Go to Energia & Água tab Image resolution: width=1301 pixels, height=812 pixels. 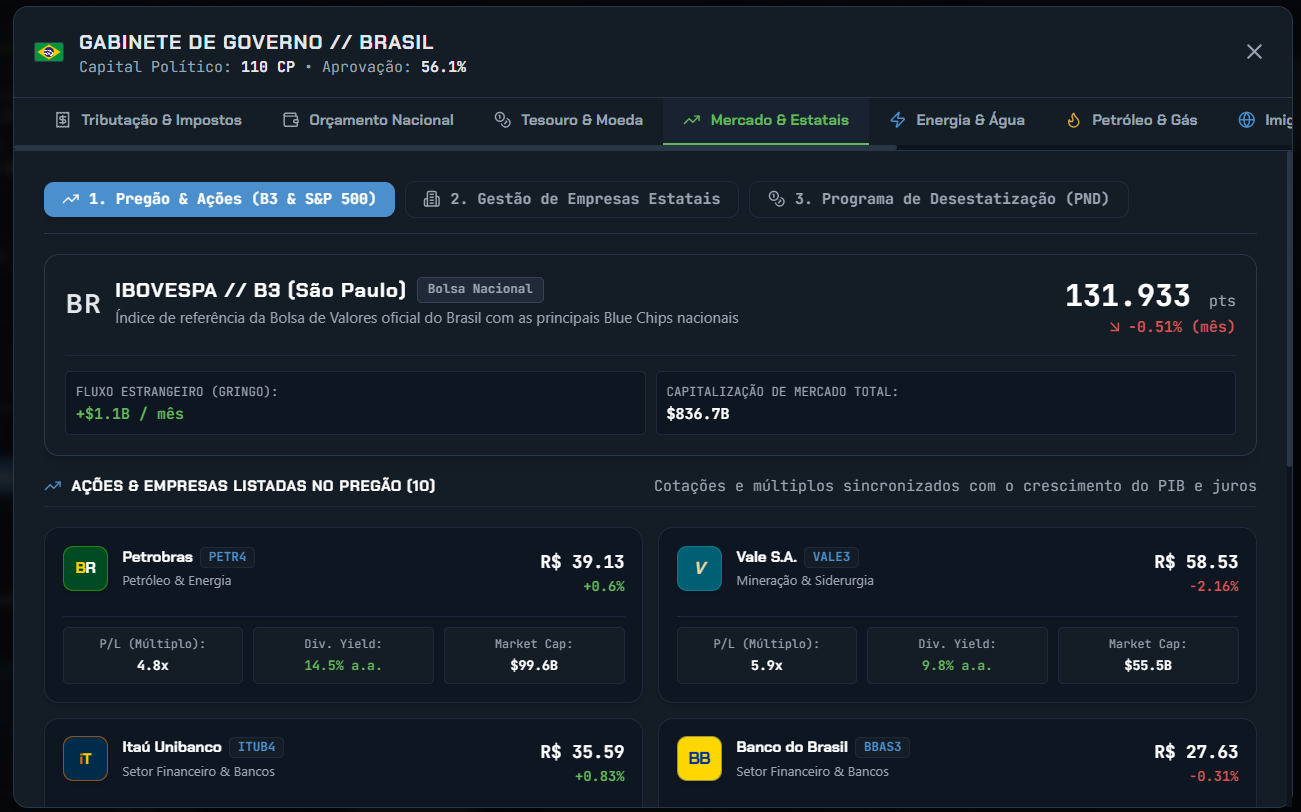click(957, 120)
